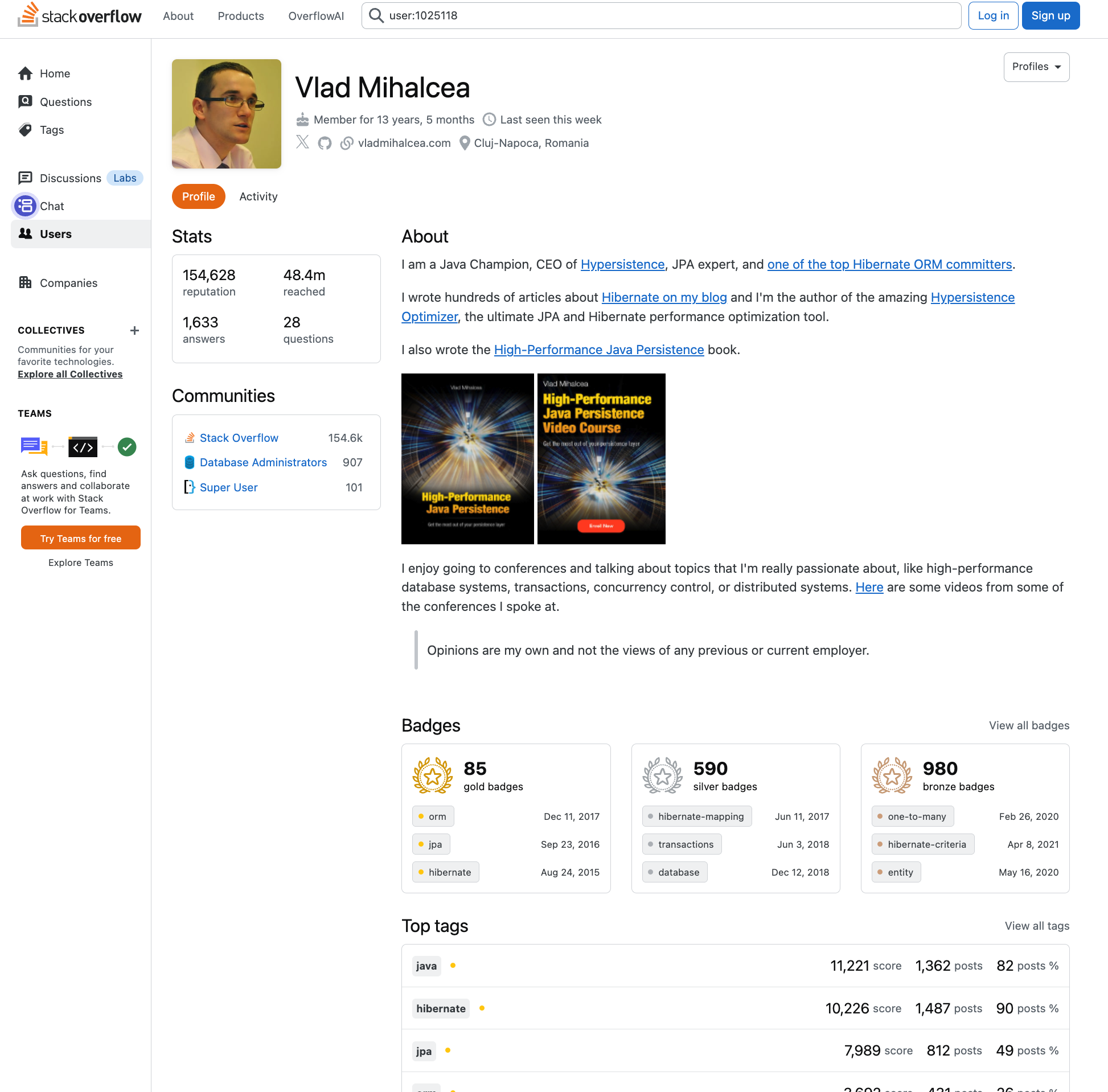Click the Companies building icon
Viewport: 1108px width, 1092px height.
coord(25,283)
